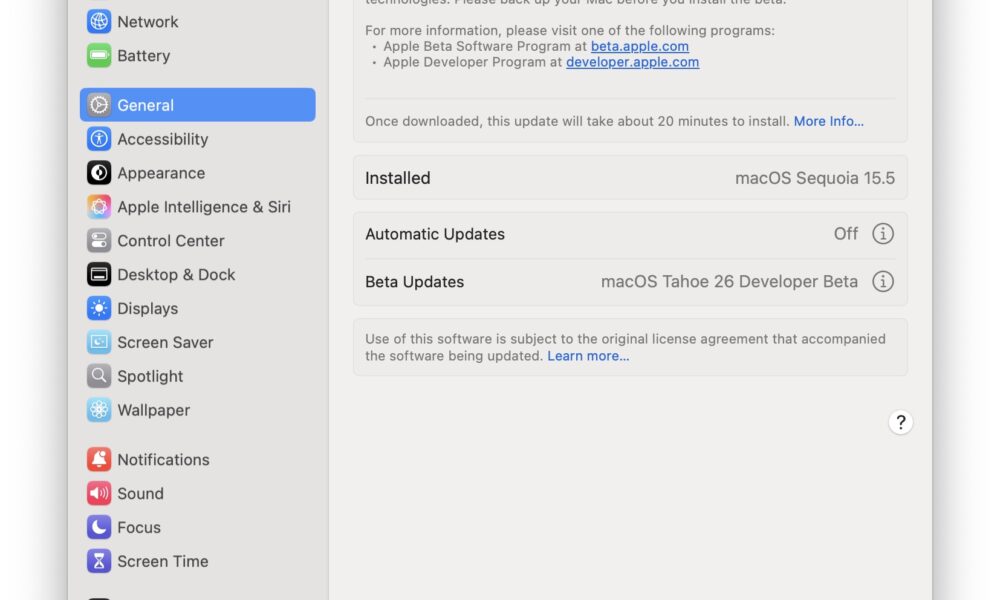Open Accessibility settings
This screenshot has height=600, width=1000.
click(198, 139)
